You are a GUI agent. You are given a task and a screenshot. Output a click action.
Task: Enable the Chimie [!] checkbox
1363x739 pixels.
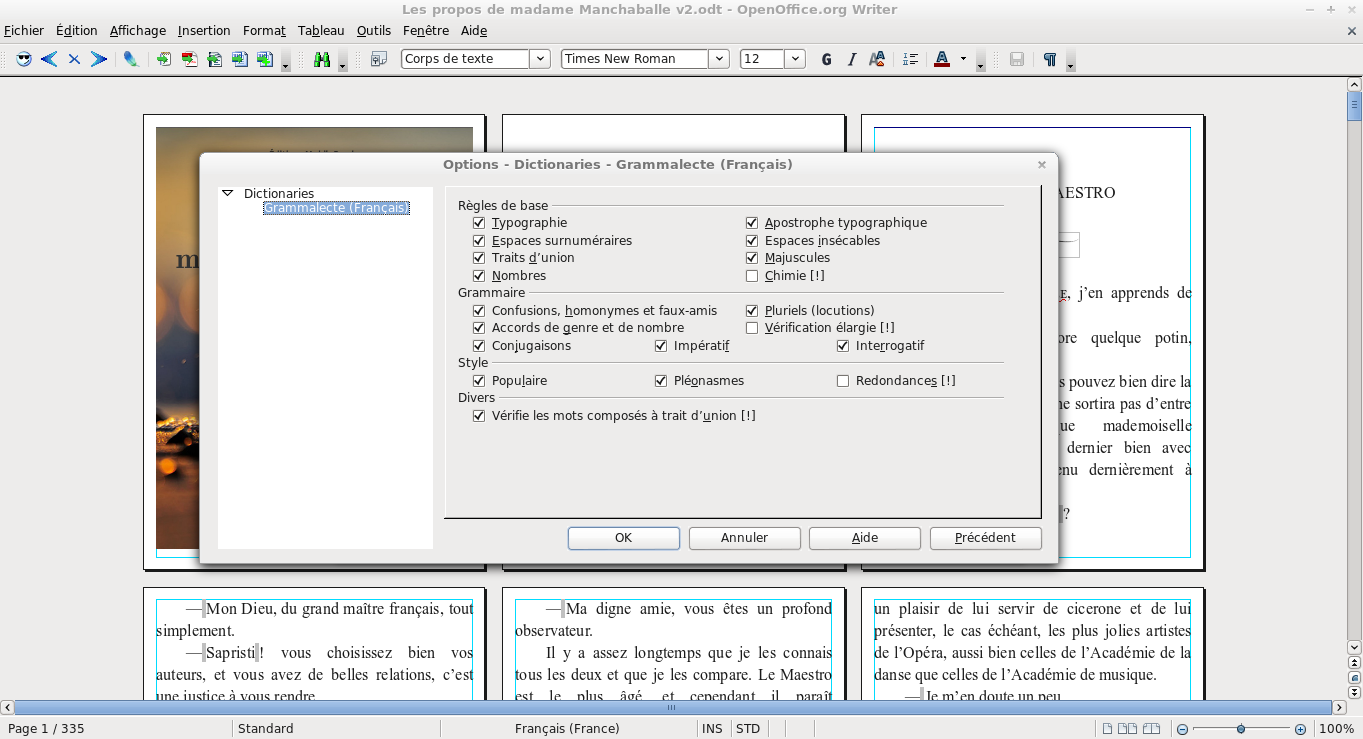752,276
